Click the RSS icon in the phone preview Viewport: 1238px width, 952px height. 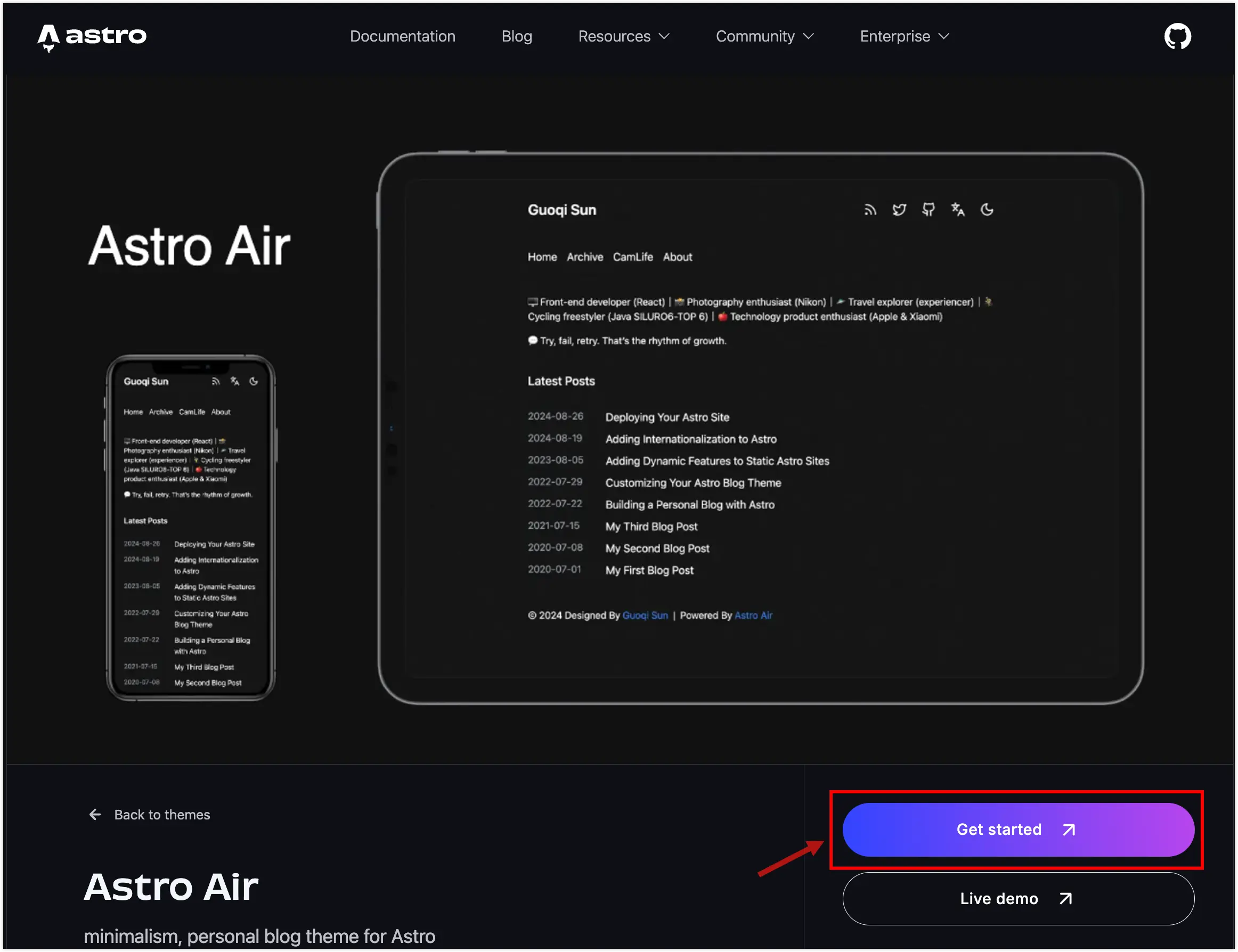[x=215, y=381]
